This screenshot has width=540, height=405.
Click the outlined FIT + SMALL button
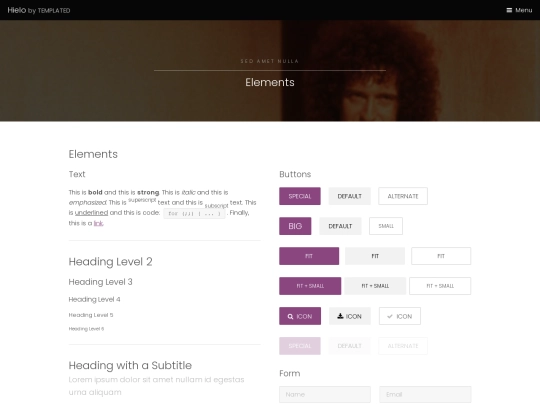pyautogui.click(x=440, y=286)
